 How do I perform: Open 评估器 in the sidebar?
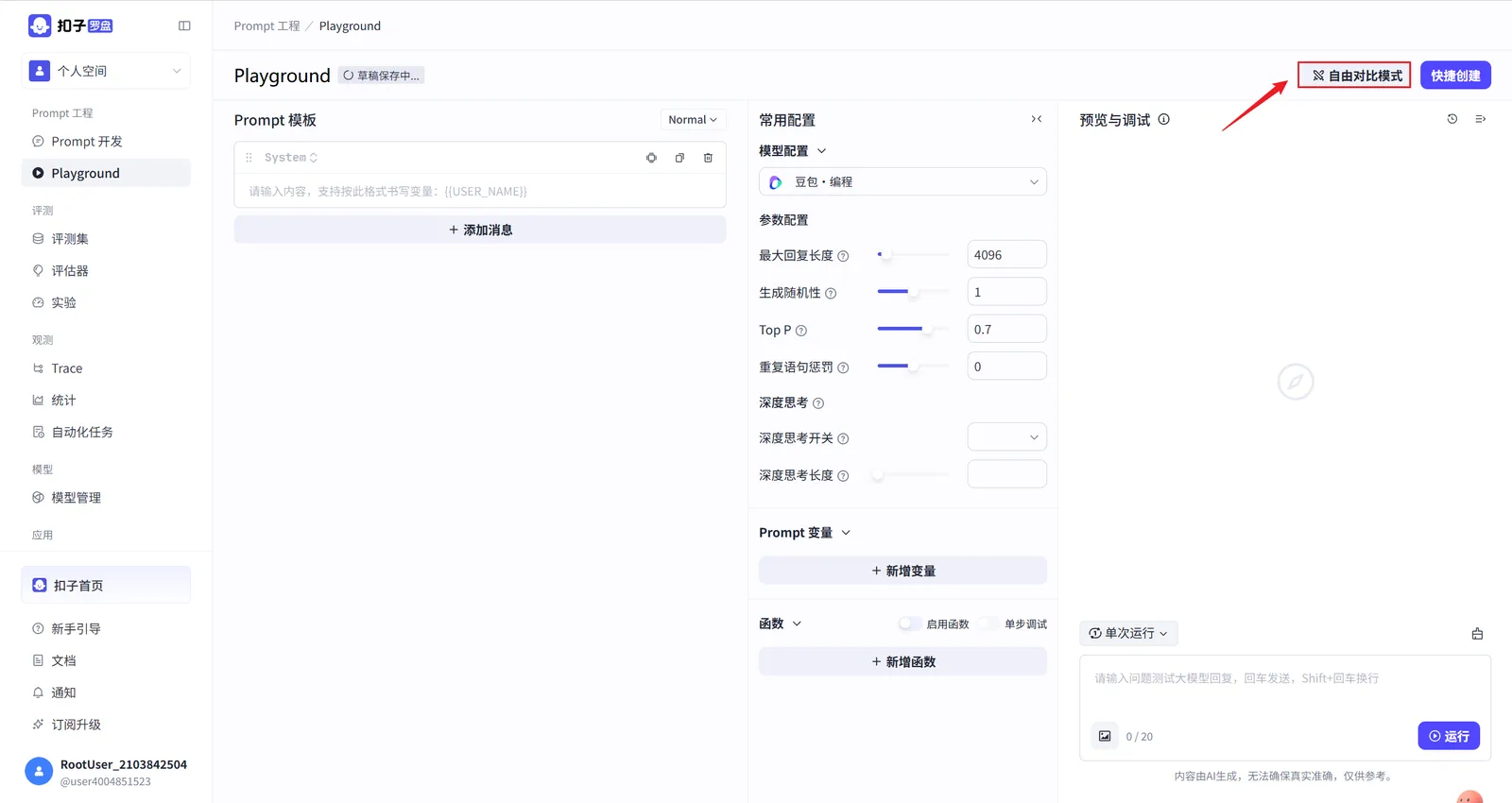point(106,271)
